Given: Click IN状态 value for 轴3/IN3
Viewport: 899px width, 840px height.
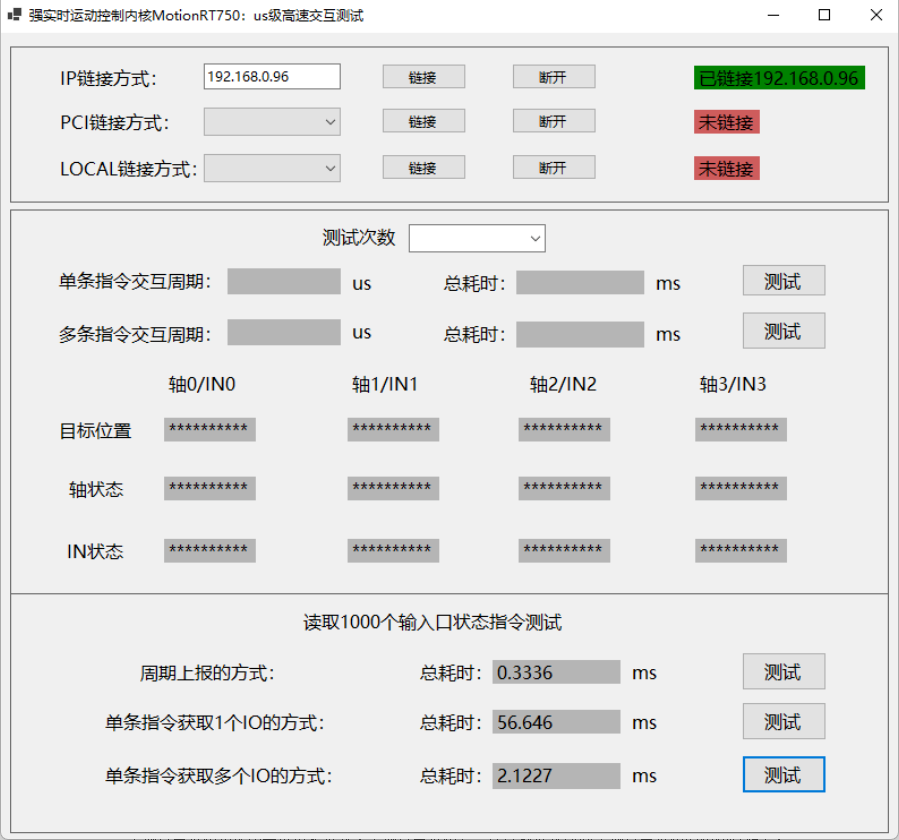Looking at the screenshot, I should click(741, 550).
